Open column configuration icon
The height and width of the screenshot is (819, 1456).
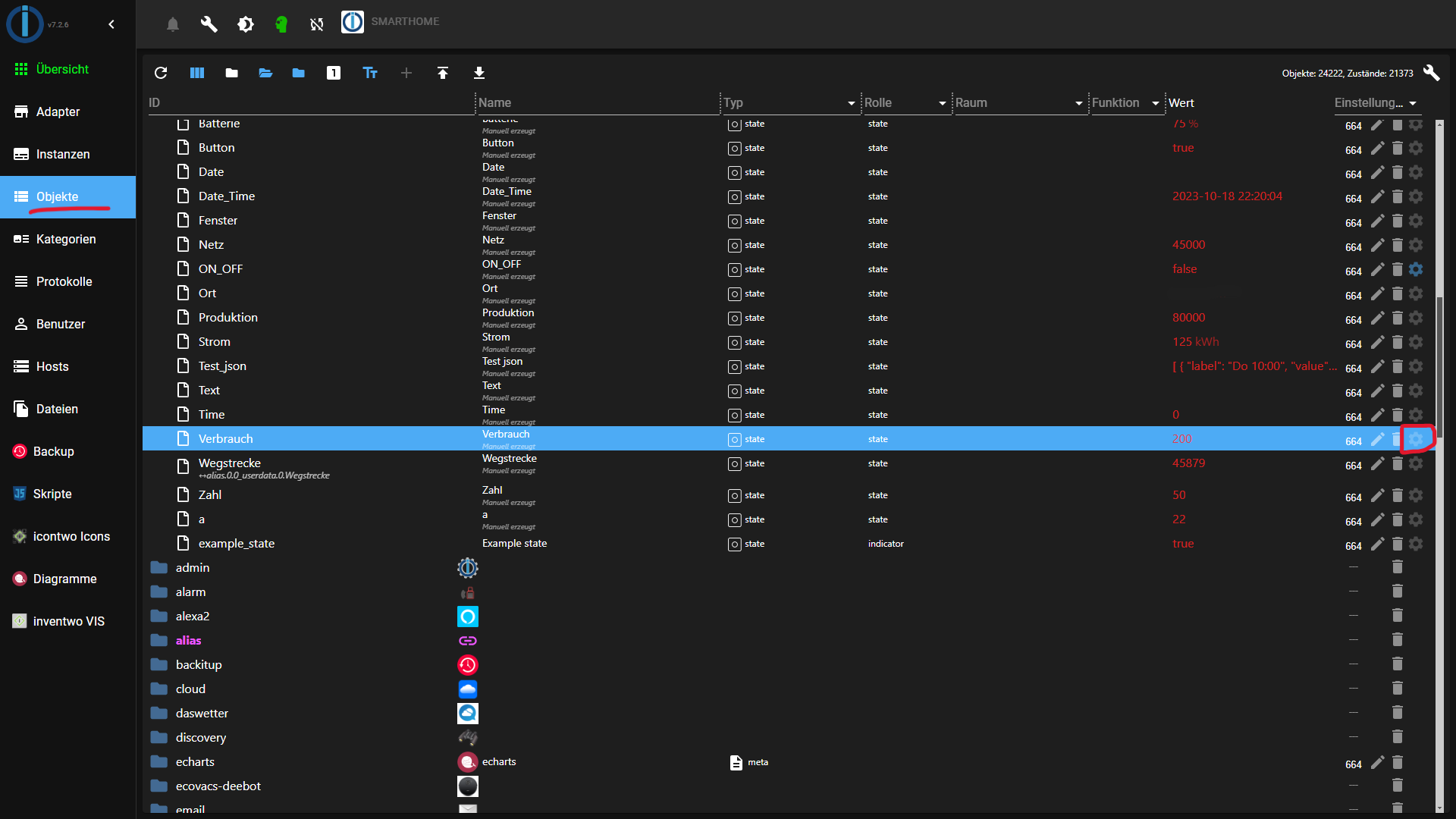tap(197, 73)
